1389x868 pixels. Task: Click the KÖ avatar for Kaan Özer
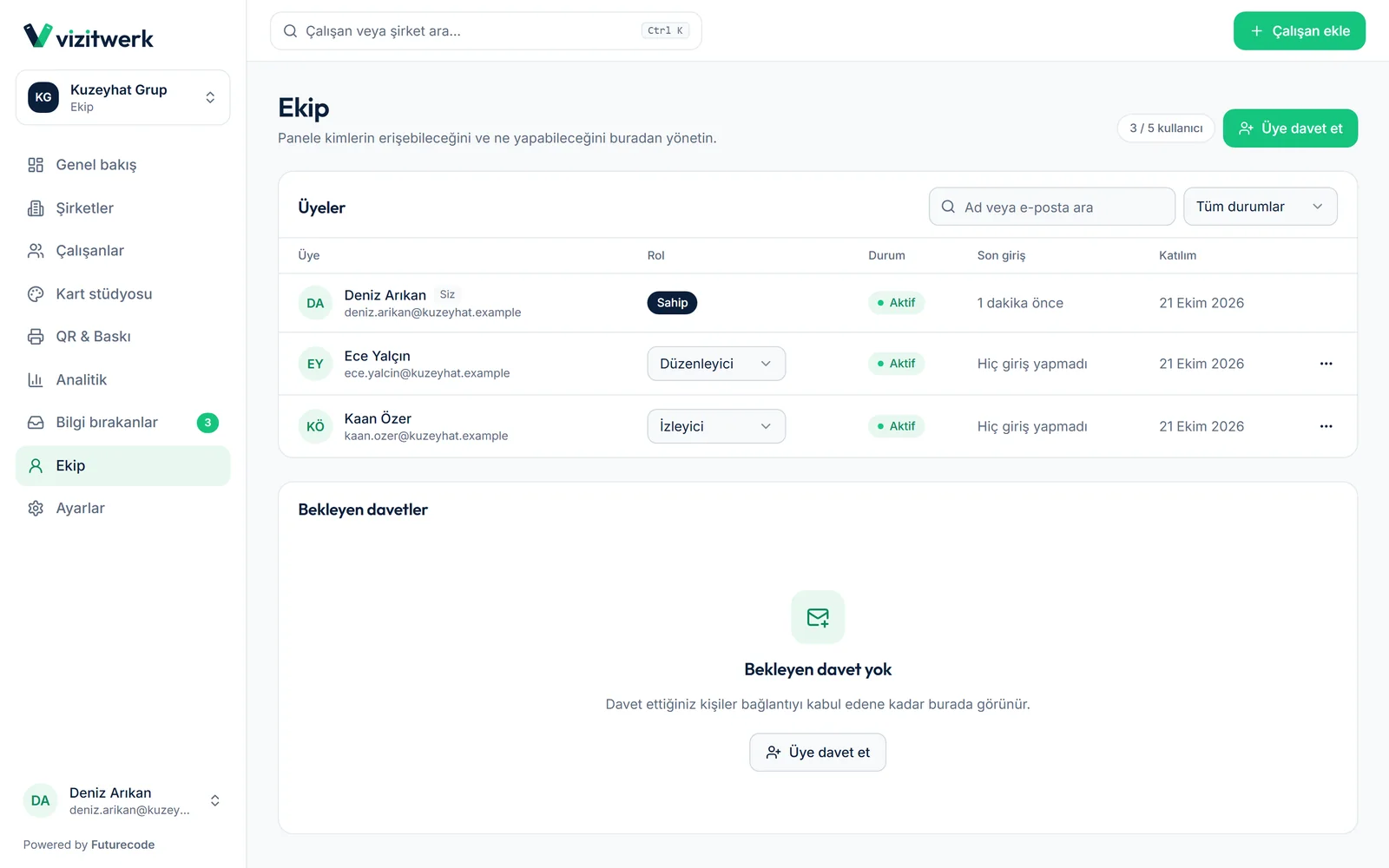315,426
